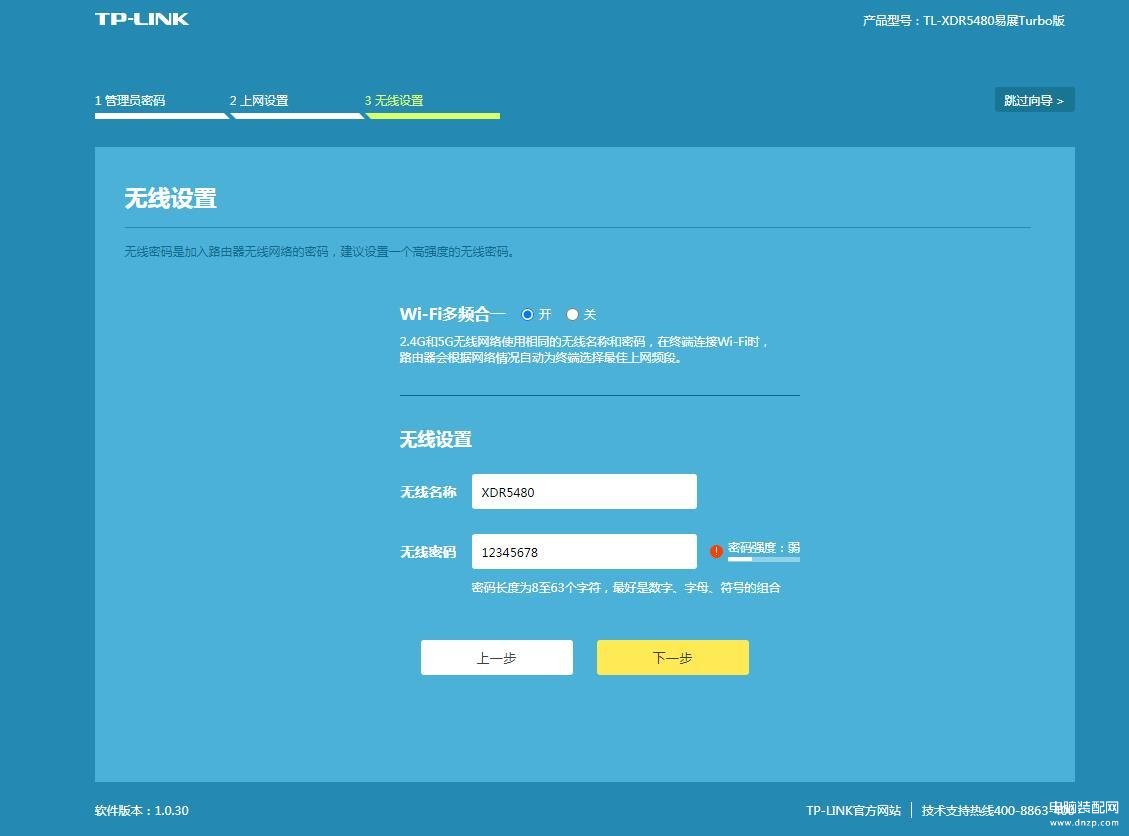Go to step 1 管理员密码
Screen dimensions: 1129x836
click(130, 101)
